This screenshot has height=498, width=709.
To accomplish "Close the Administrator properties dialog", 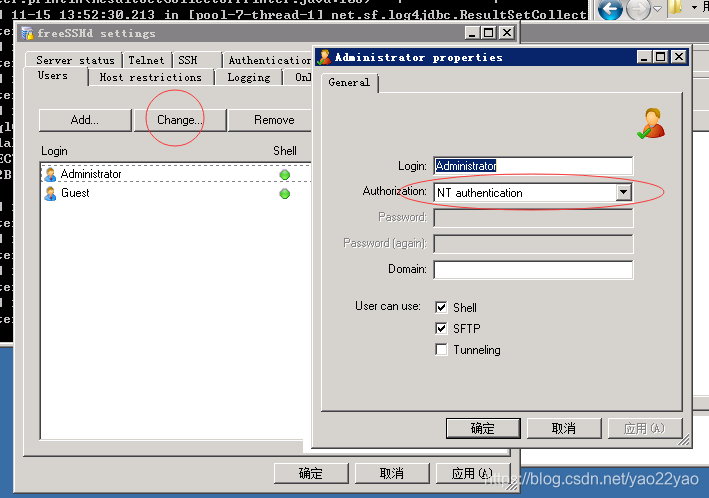I will tap(679, 57).
